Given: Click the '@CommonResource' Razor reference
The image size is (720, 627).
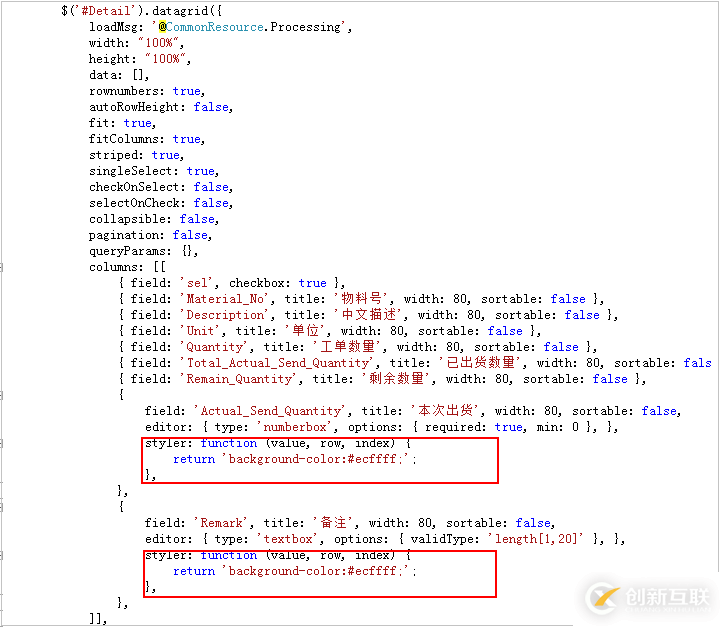Looking at the screenshot, I should point(211,27).
